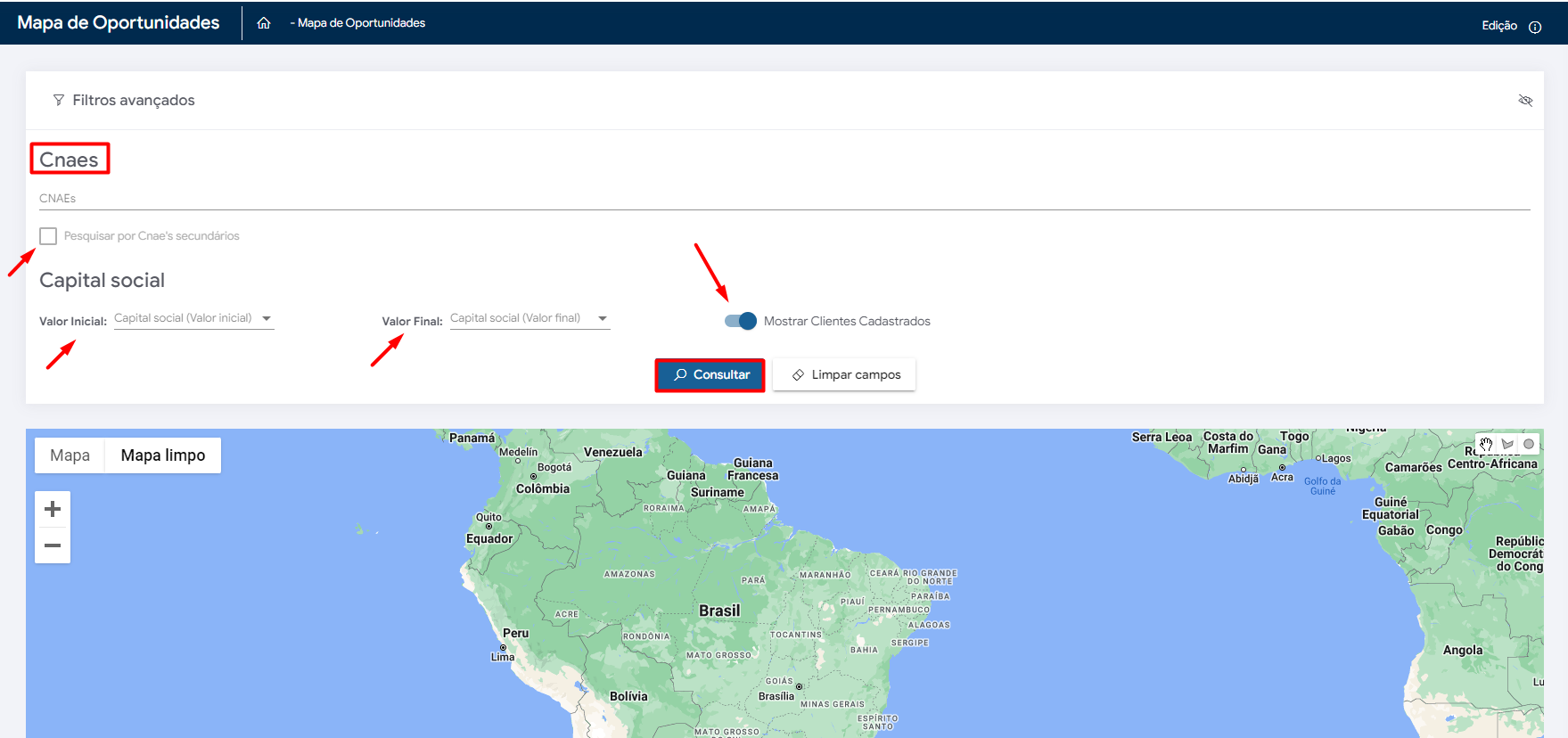Click the Equador label on the map
Image resolution: width=1568 pixels, height=738 pixels.
489,538
